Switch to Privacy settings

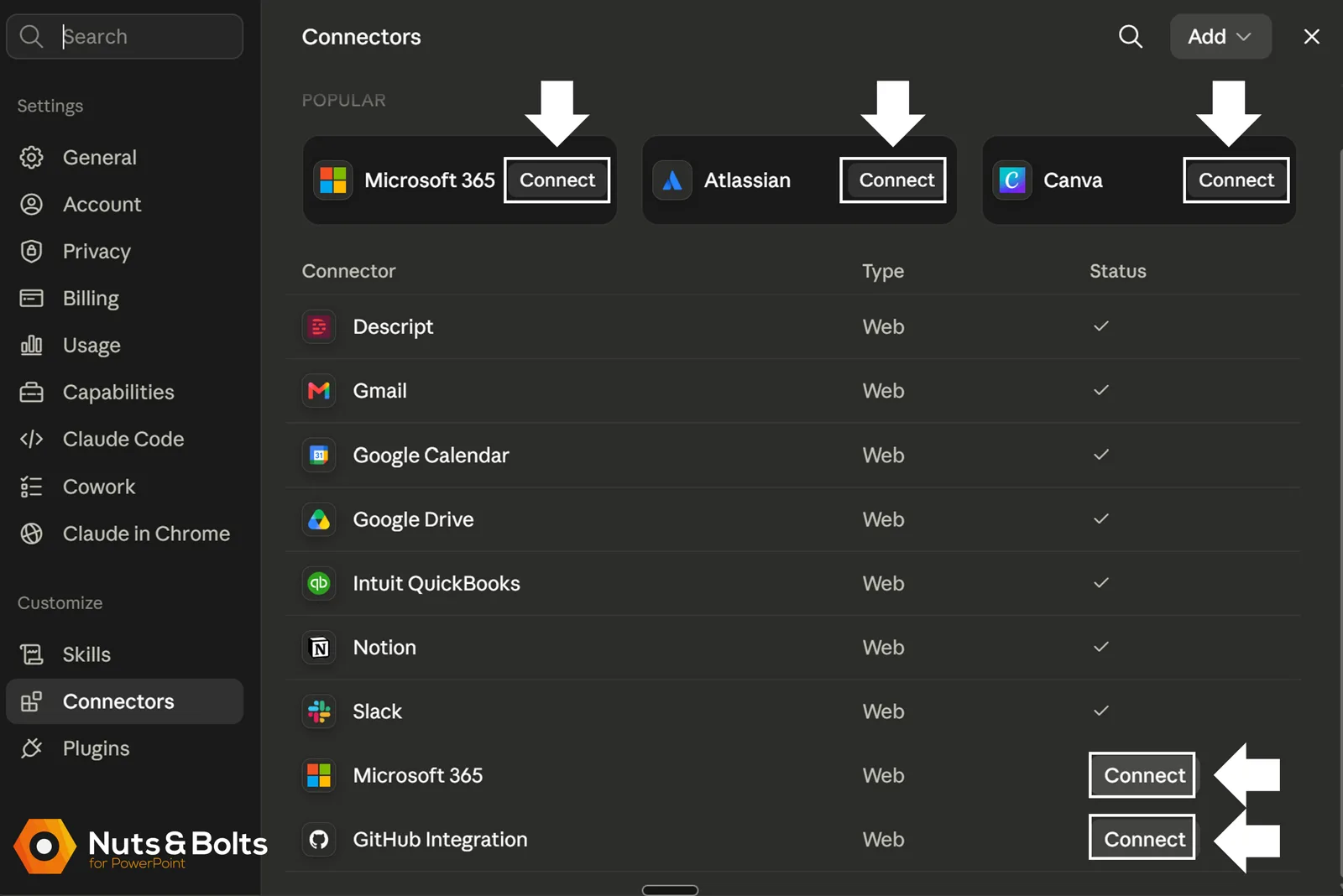tap(97, 251)
